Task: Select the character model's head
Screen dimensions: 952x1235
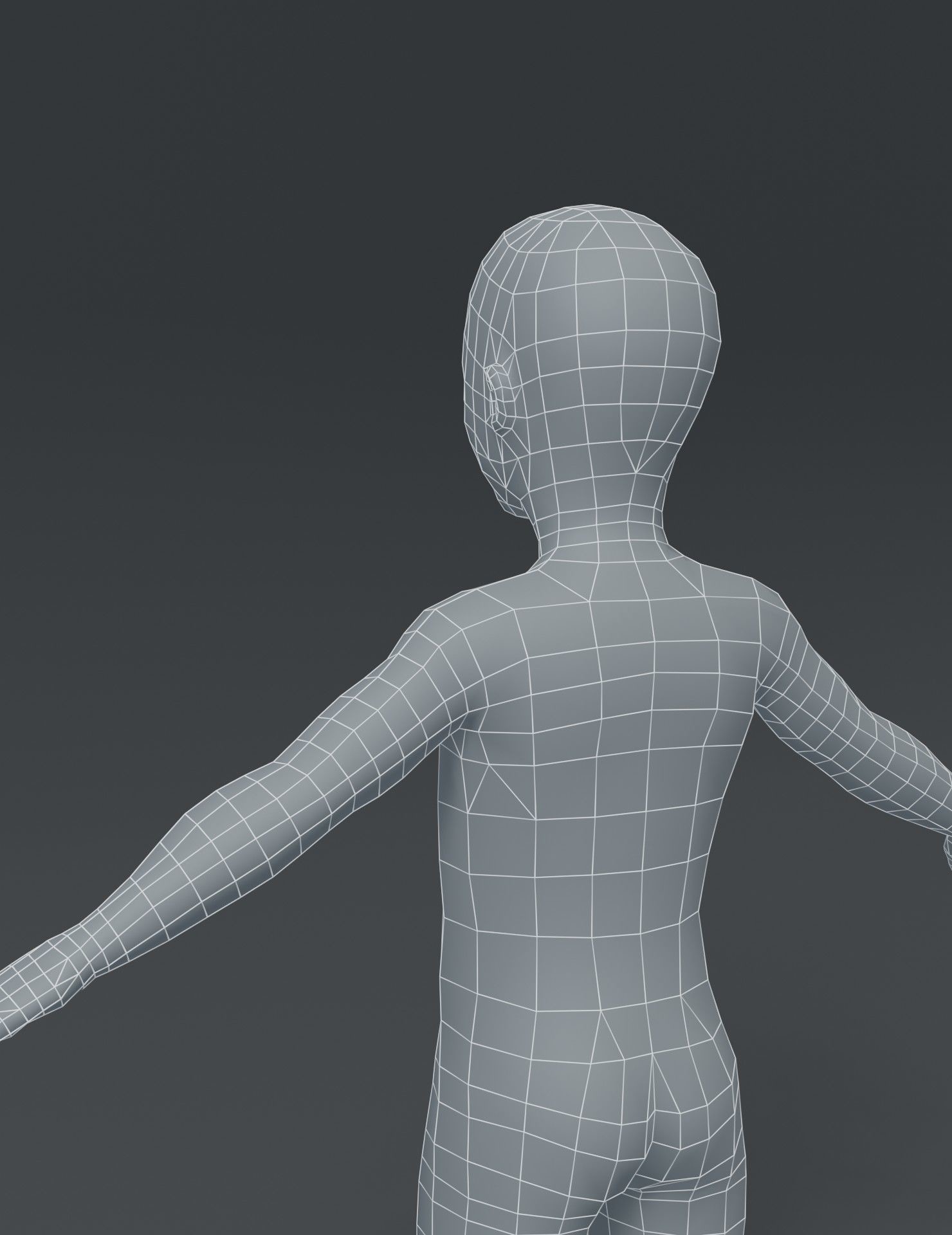Action: click(592, 360)
